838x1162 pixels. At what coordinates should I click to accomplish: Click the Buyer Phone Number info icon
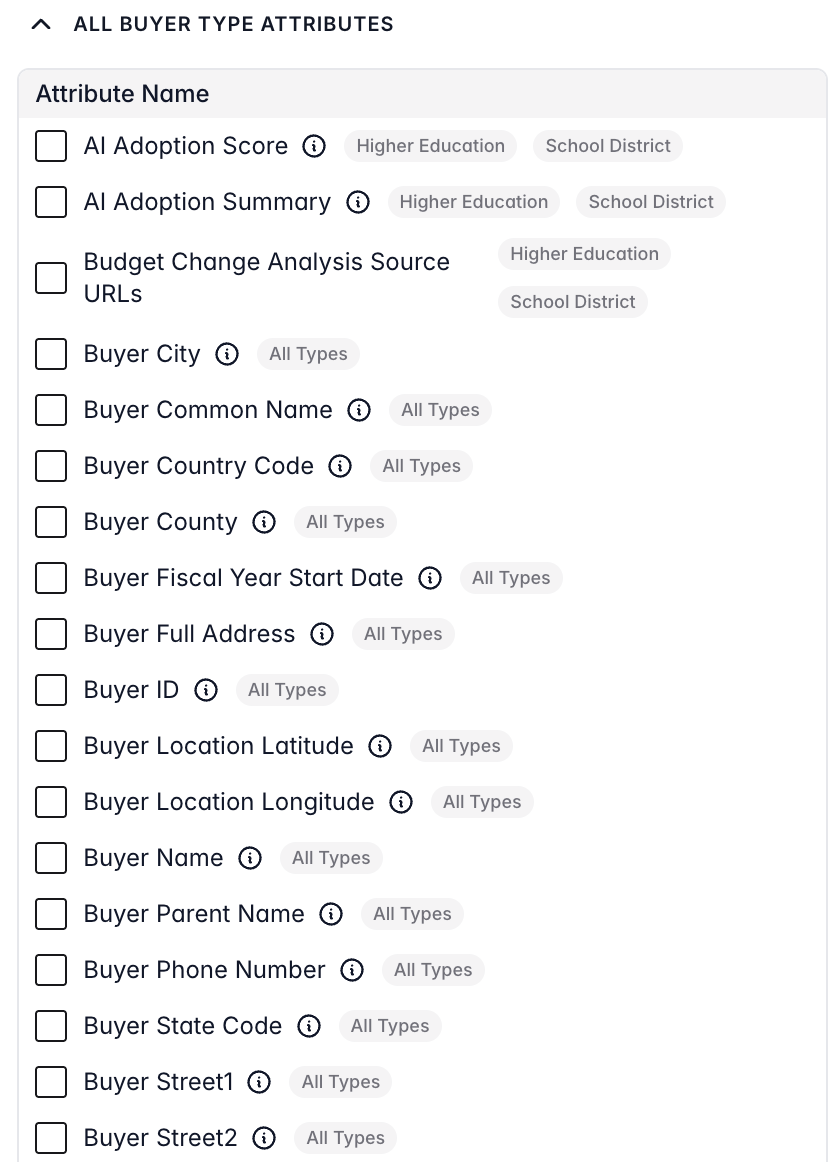tap(352, 970)
